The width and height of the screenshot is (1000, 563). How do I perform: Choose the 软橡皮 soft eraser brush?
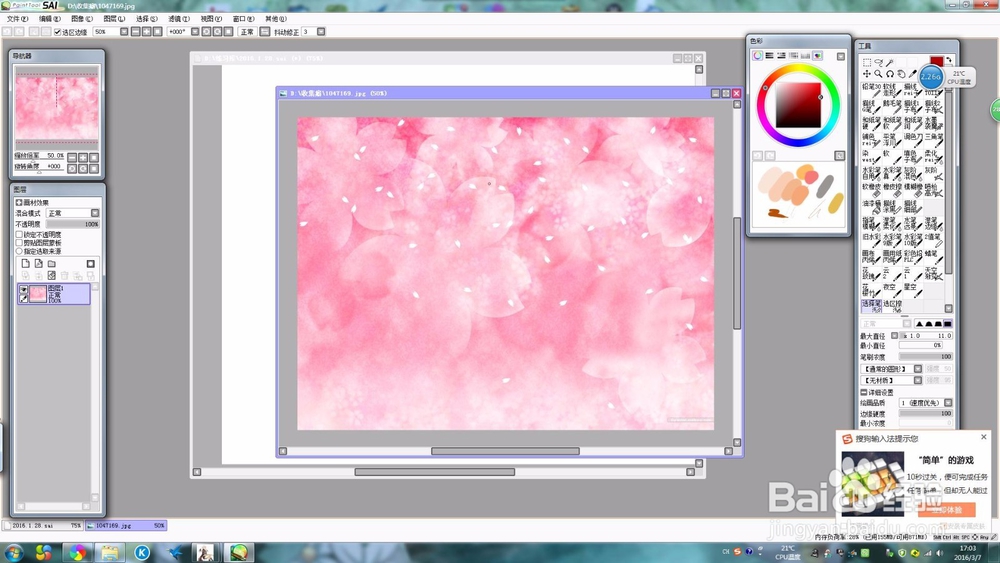point(871,189)
